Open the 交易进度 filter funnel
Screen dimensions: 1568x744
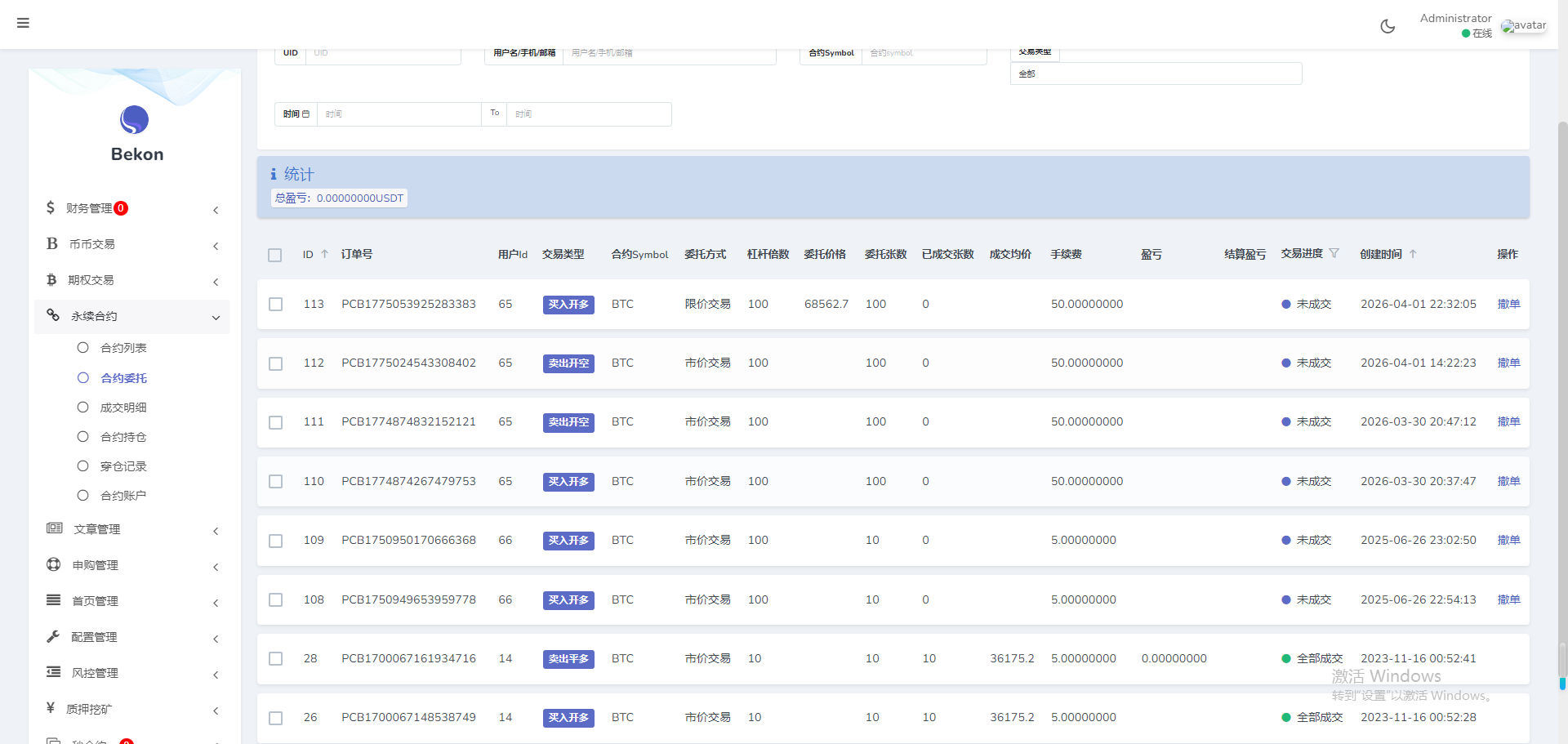point(1334,253)
